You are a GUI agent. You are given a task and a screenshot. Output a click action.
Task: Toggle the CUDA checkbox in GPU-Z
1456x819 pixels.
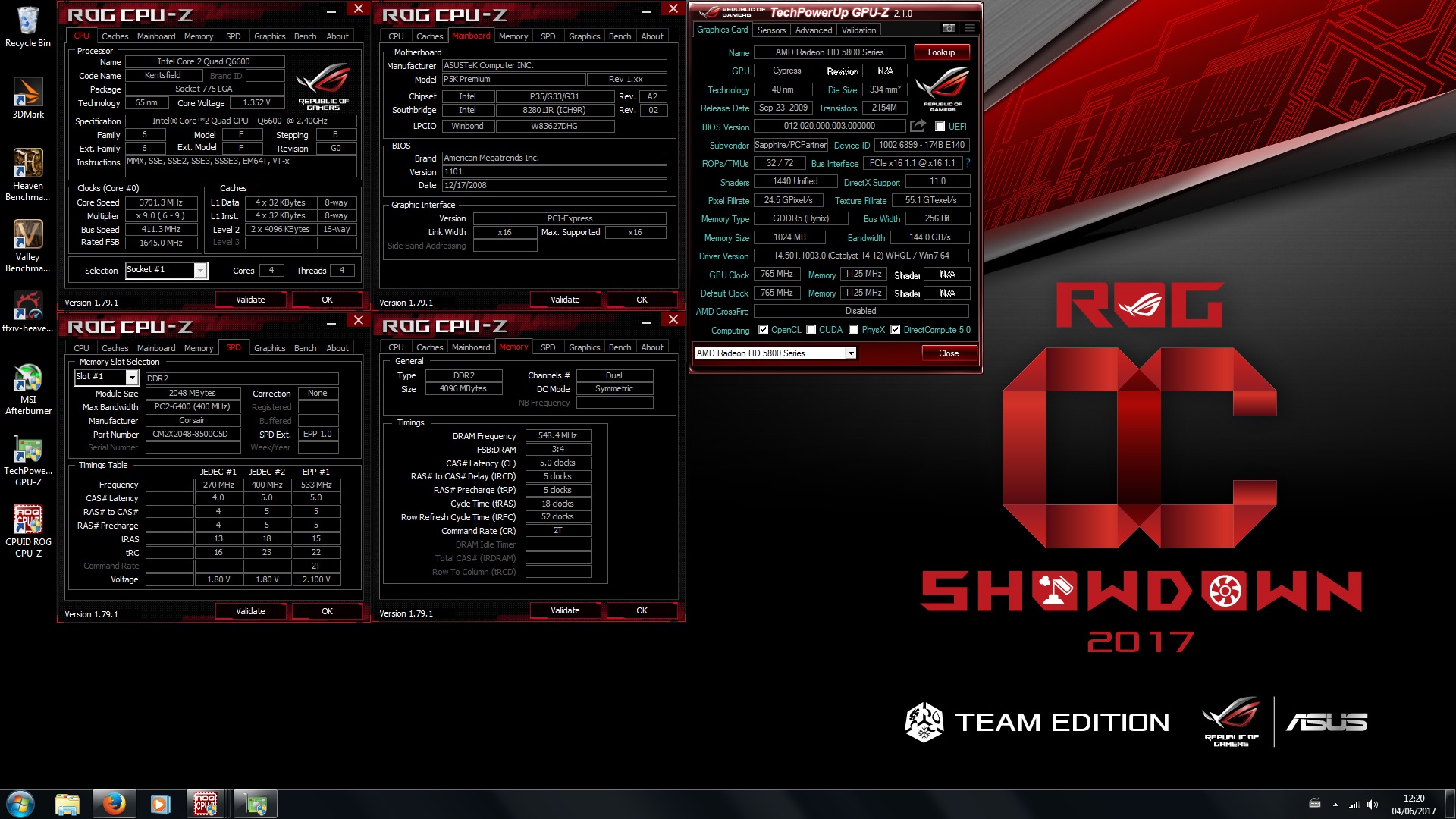[811, 330]
